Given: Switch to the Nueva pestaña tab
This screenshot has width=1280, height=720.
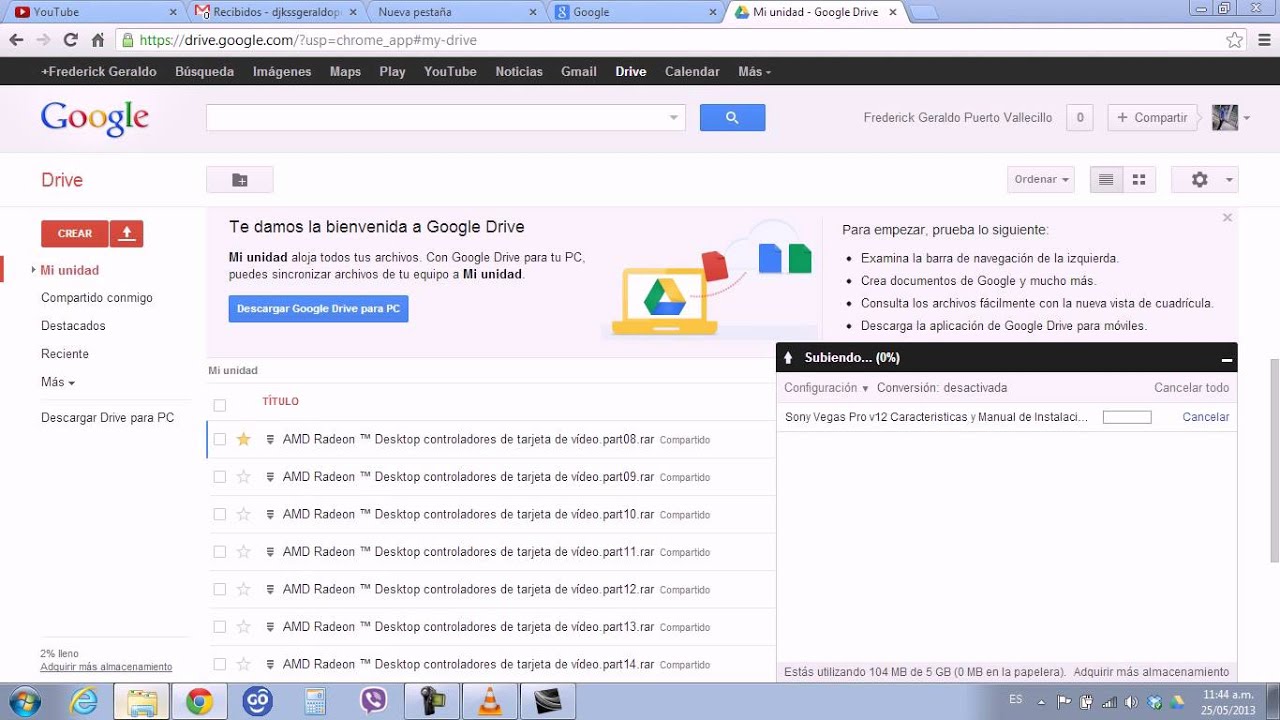Looking at the screenshot, I should [456, 12].
